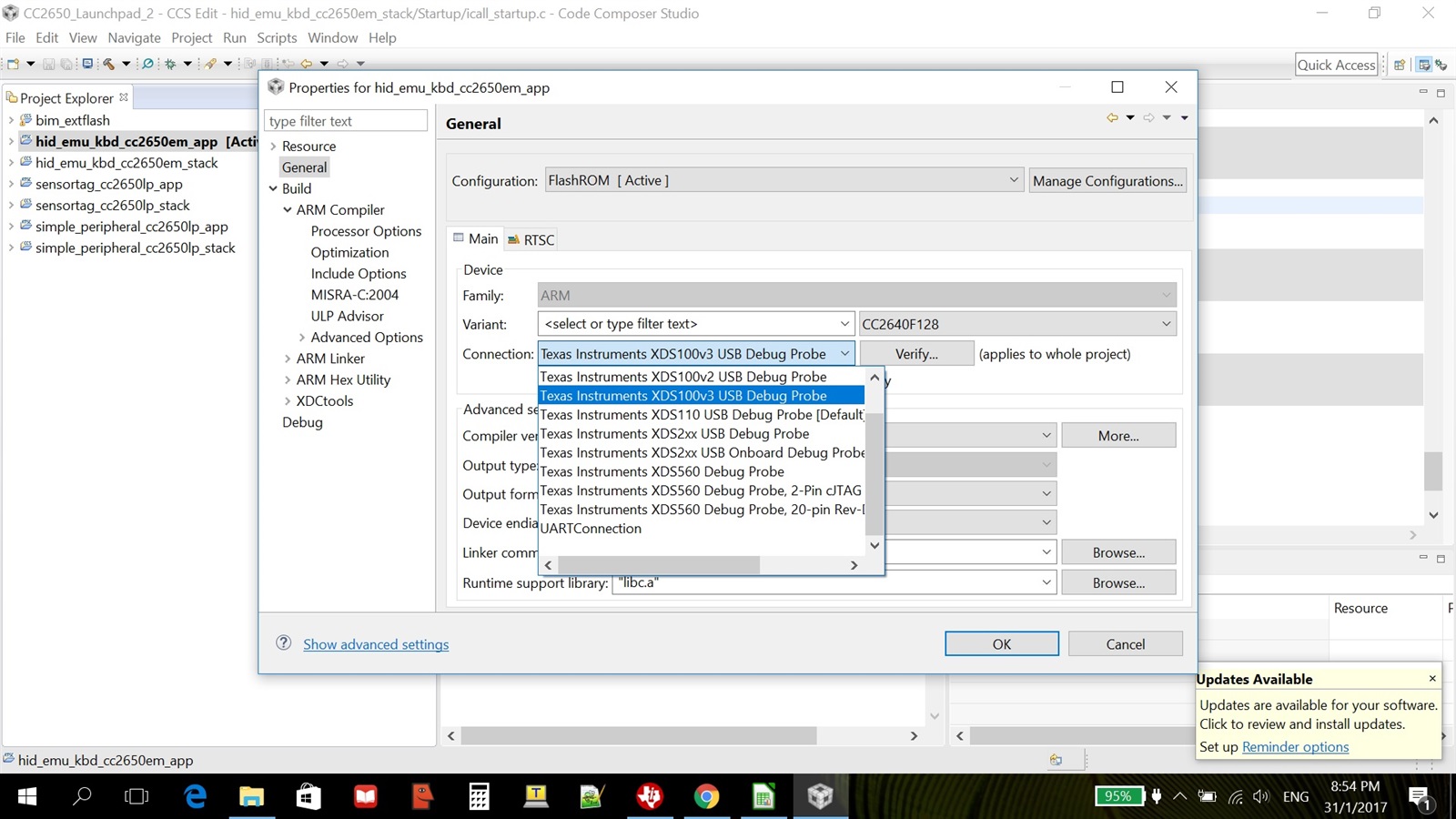Viewport: 1456px width, 819px height.
Task: Click the Build hammer toolbar icon
Action: click(x=109, y=64)
